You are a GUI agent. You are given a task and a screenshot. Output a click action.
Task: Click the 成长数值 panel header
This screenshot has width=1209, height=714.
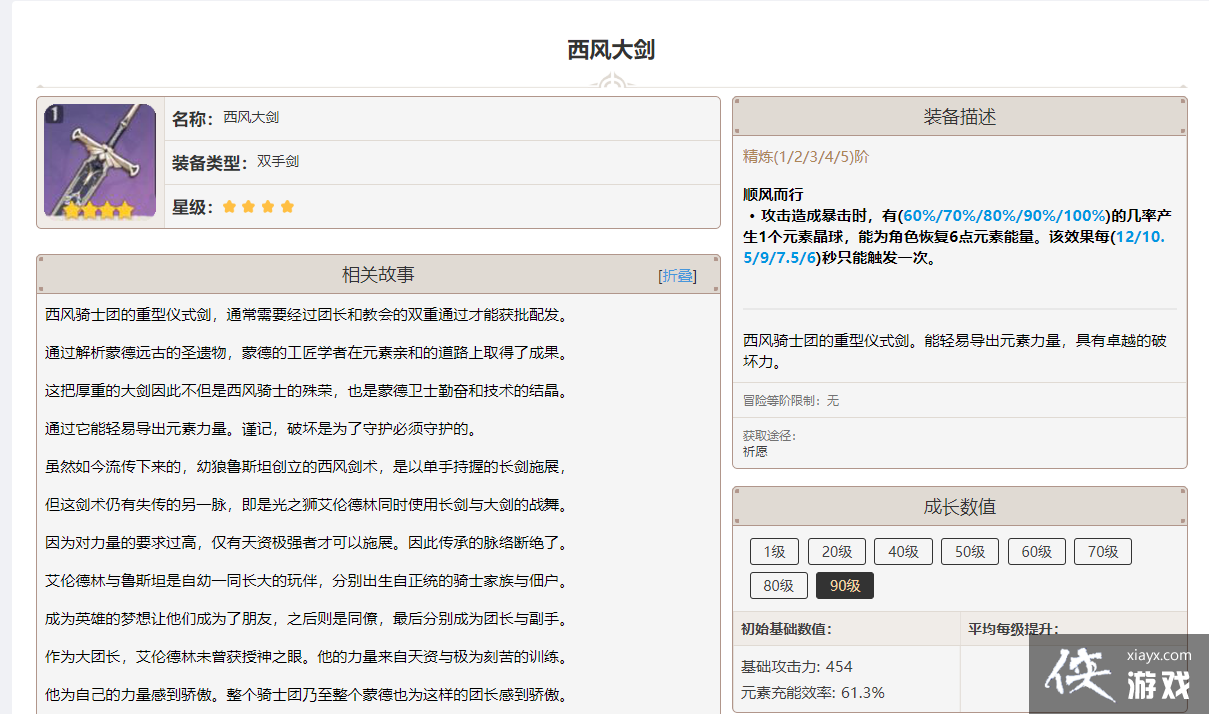pyautogui.click(x=959, y=507)
